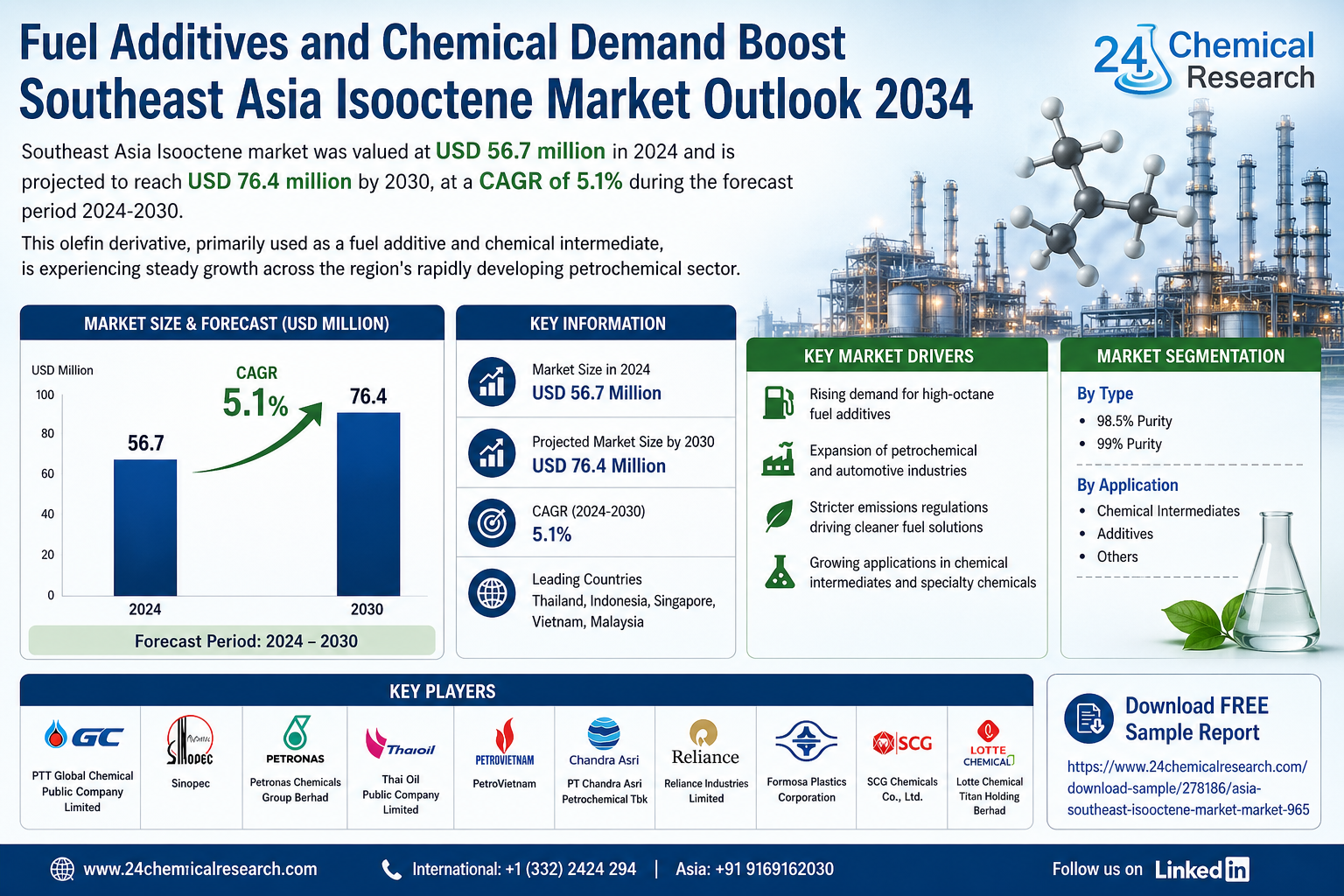Click the flask icon for chemical intermediates
Viewport: 1344px width, 896px height.
[x=778, y=571]
